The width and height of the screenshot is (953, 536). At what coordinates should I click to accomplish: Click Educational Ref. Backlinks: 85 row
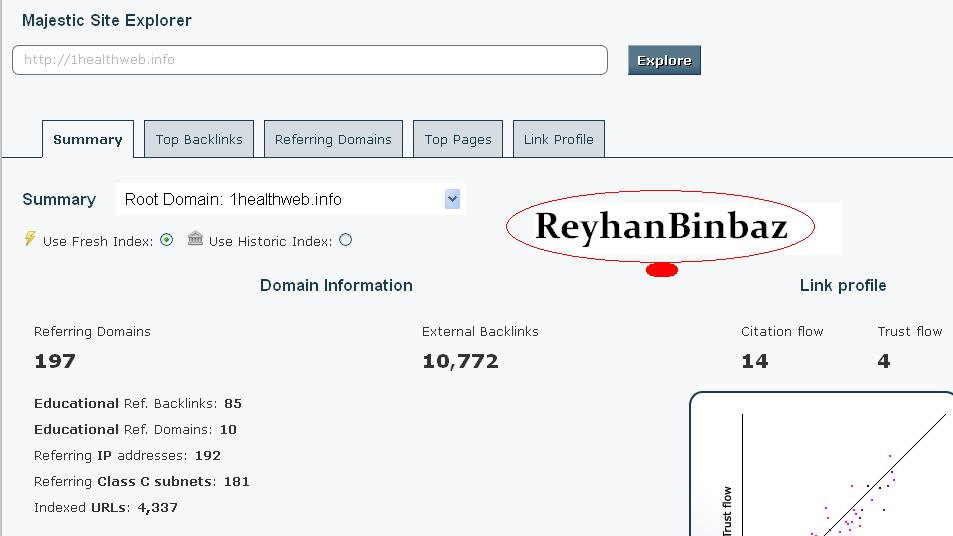coord(138,404)
